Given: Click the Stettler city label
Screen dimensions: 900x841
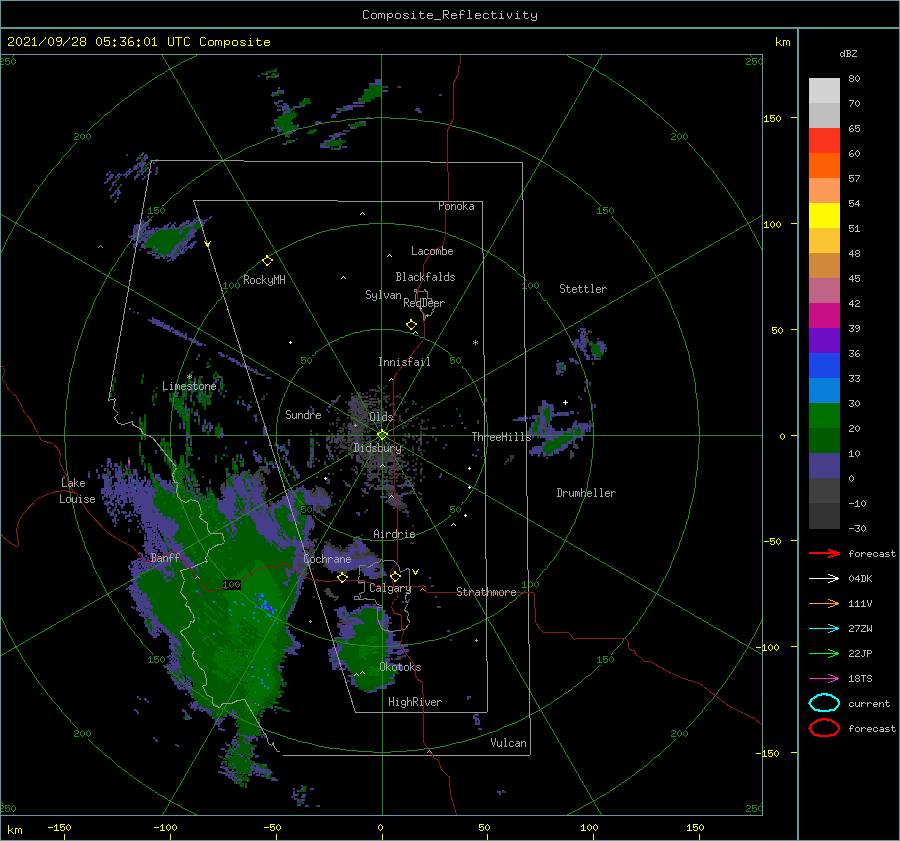Looking at the screenshot, I should point(583,289).
